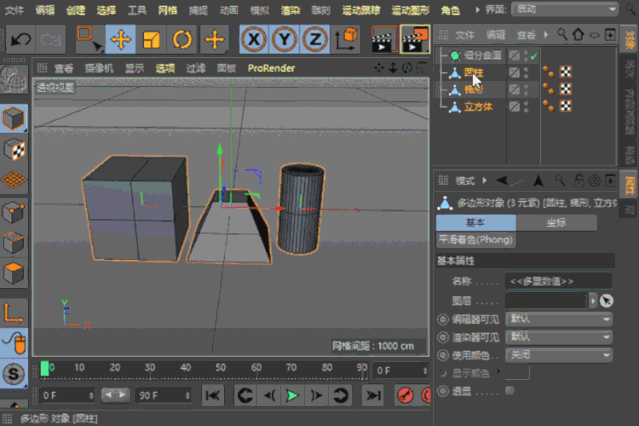
Task: Click the Undo arrow icon
Action: pyautogui.click(x=21, y=40)
